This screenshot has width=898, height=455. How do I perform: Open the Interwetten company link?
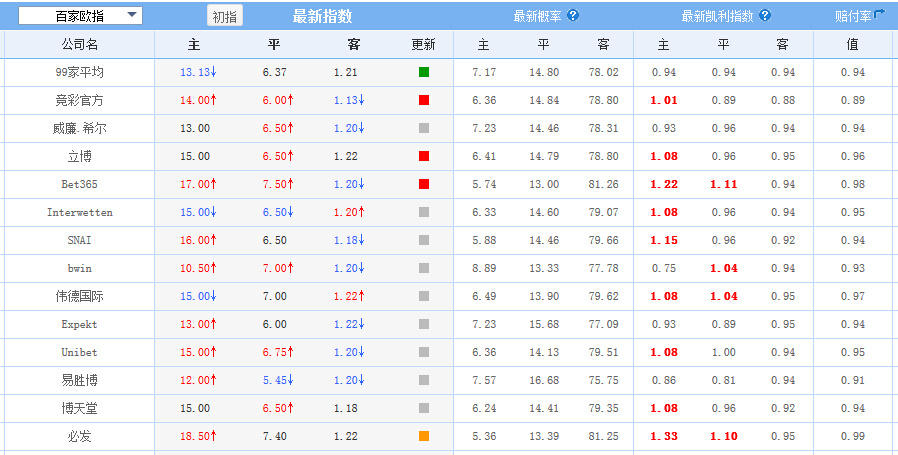[79, 213]
